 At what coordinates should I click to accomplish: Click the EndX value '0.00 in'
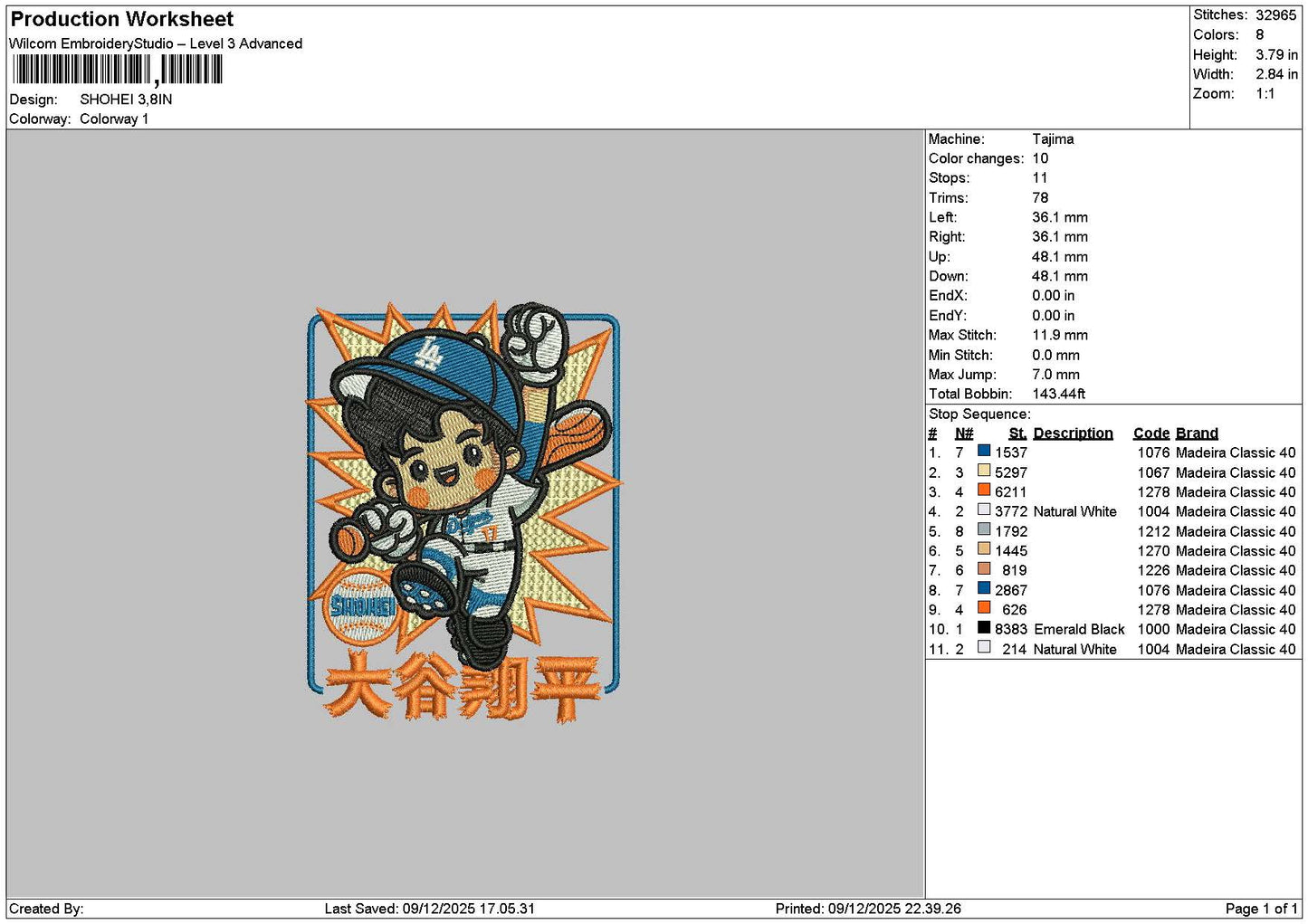[1054, 296]
